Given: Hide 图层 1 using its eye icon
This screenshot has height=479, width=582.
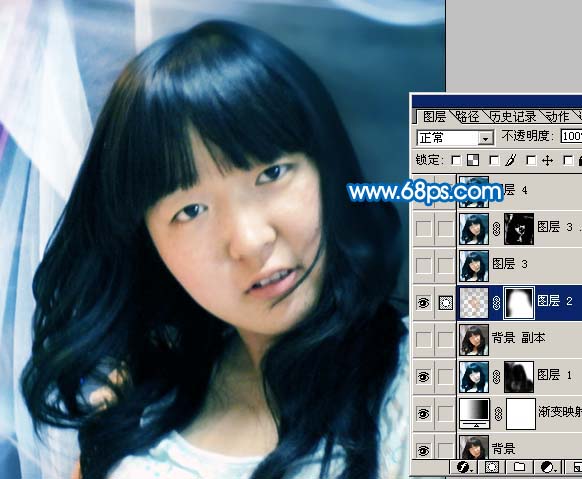Looking at the screenshot, I should tap(423, 377).
